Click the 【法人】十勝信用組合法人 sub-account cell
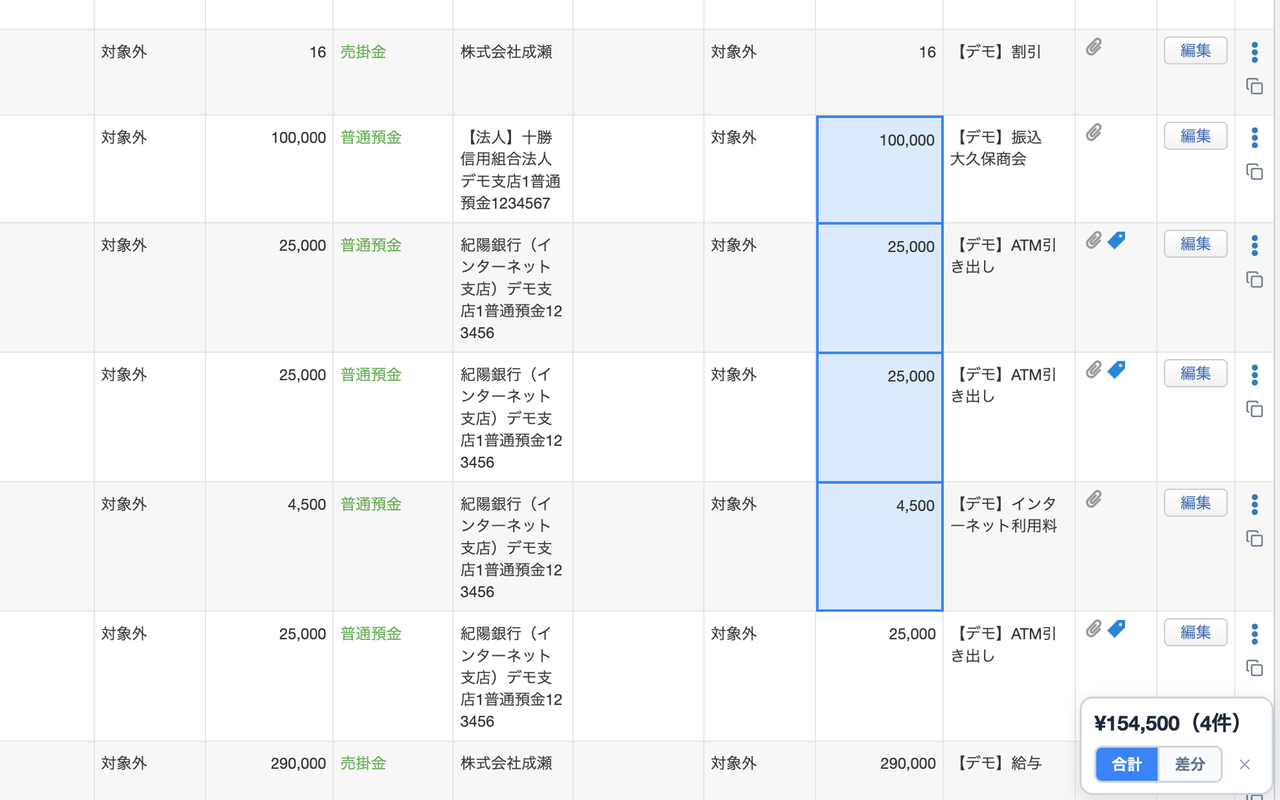The image size is (1280, 800). (x=513, y=169)
